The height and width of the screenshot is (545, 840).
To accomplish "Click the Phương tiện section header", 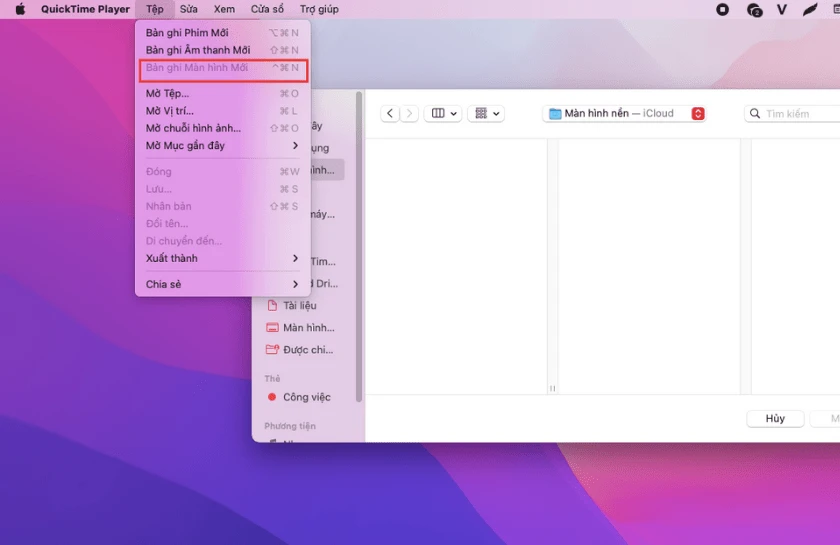I will point(290,426).
